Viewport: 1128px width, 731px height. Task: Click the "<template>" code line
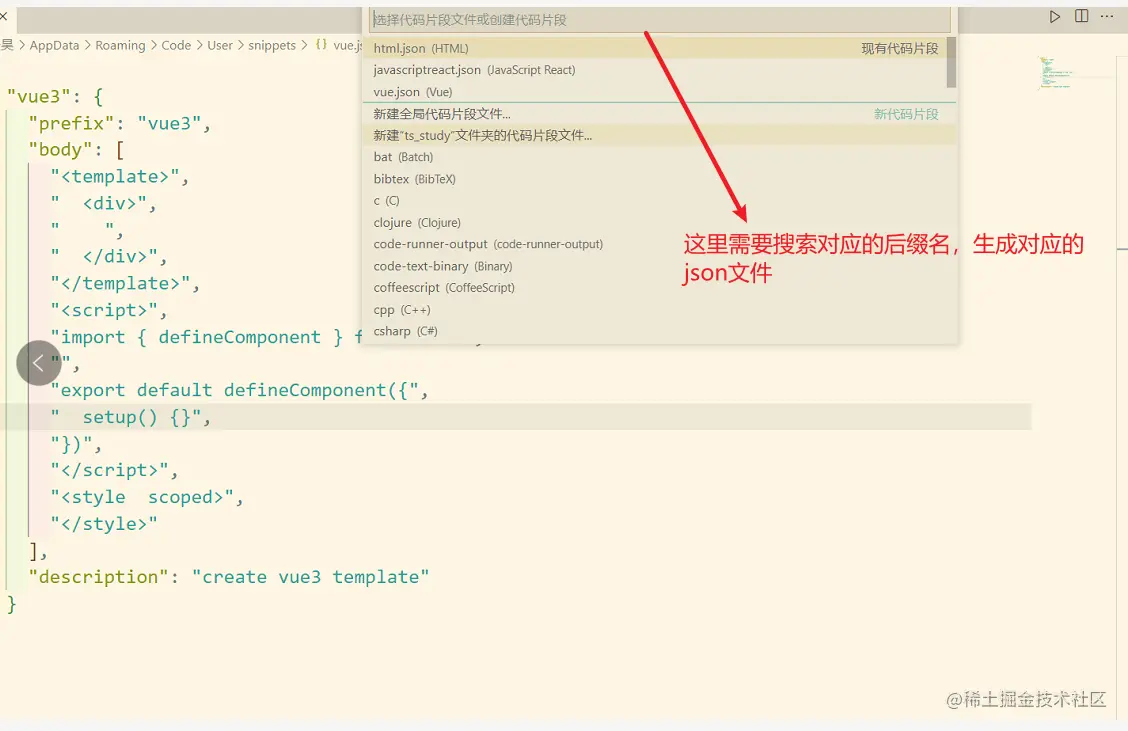tap(119, 177)
